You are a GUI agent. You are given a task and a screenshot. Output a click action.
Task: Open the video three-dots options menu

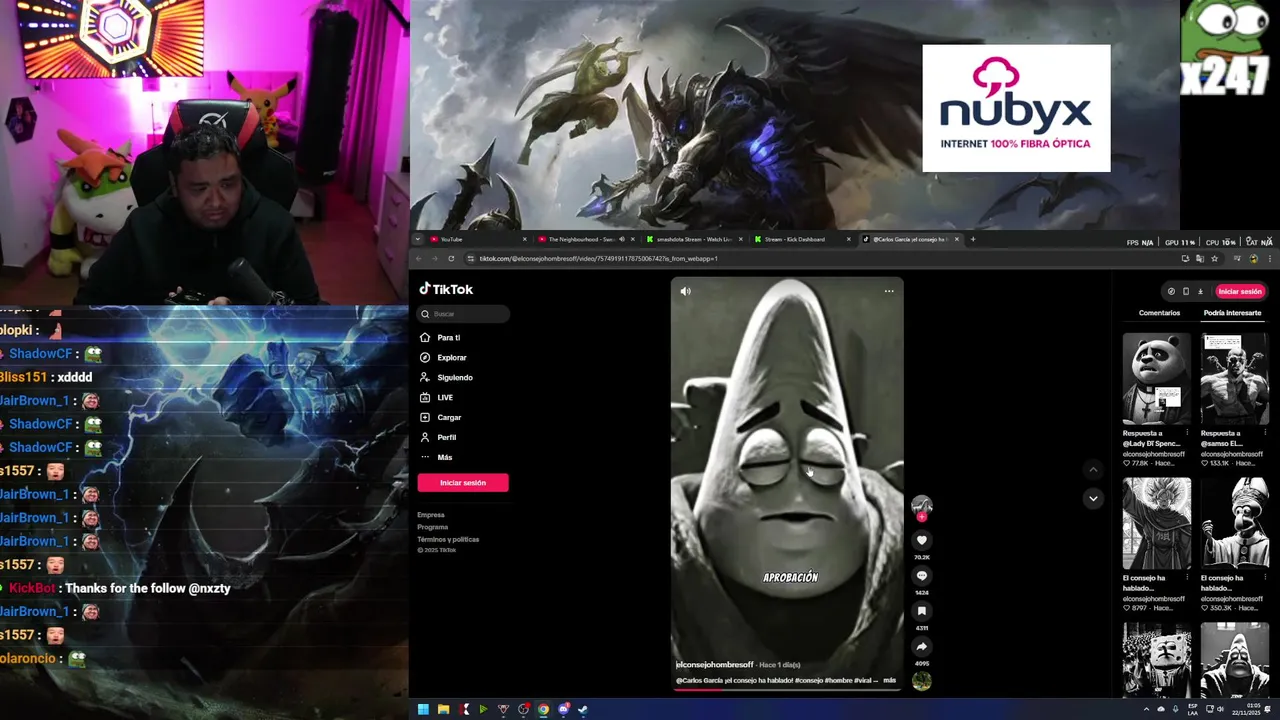click(889, 291)
